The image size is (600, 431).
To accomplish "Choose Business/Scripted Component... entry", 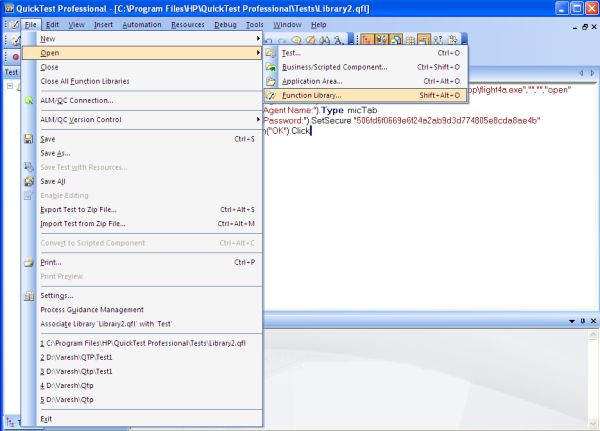I will coord(365,67).
